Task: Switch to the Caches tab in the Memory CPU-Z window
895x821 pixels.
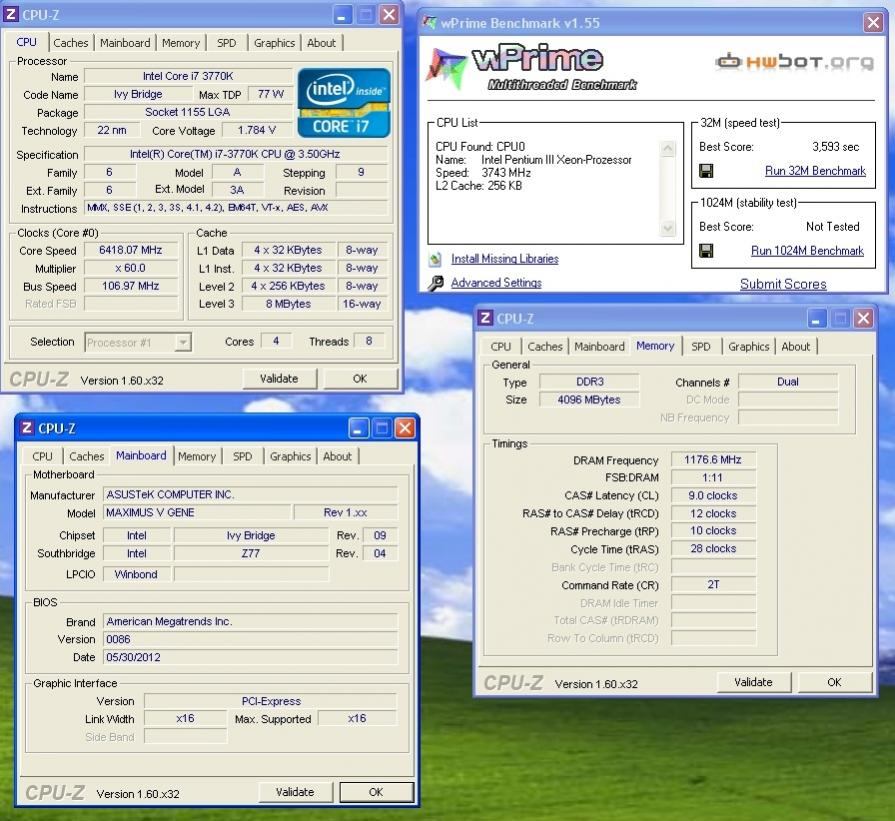Action: (545, 347)
